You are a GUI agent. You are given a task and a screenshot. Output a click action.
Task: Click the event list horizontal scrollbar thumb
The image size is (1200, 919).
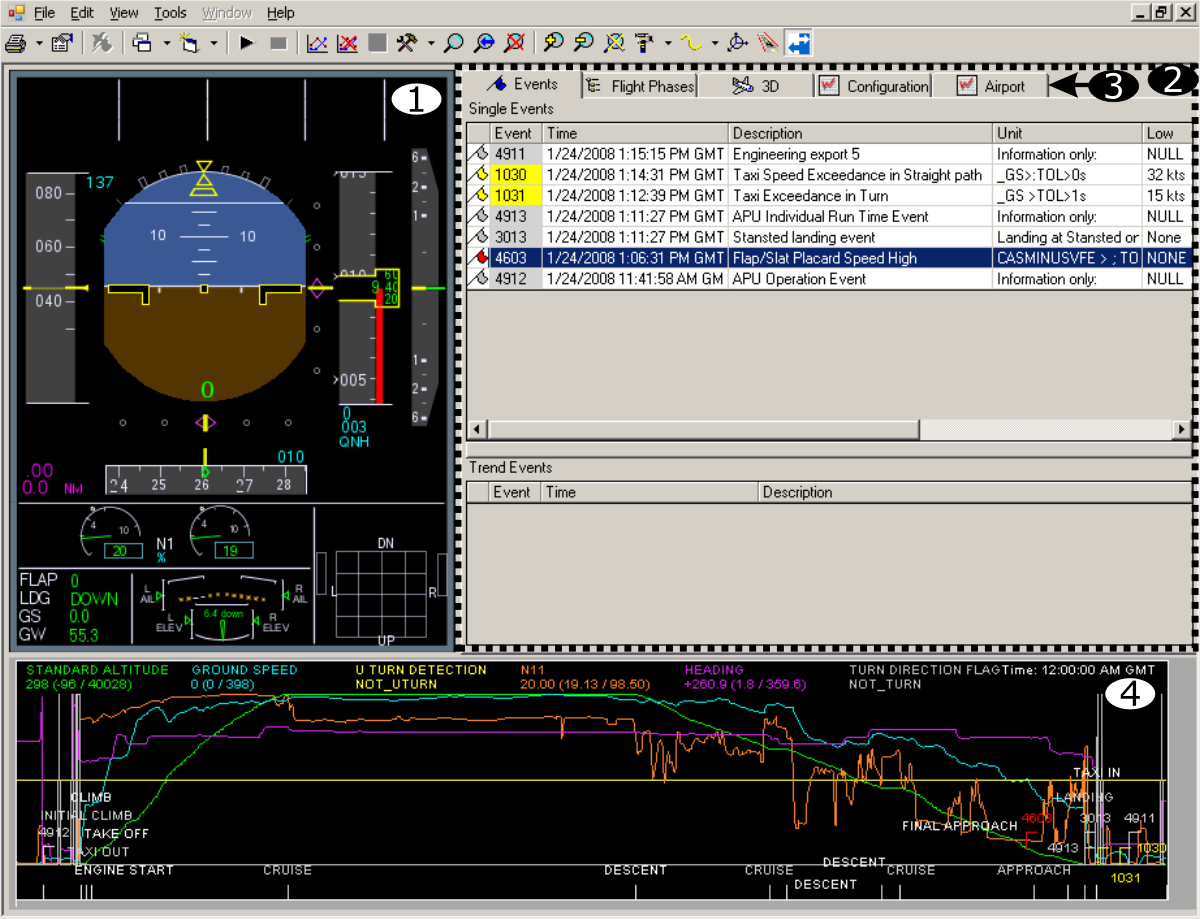[x=703, y=429]
